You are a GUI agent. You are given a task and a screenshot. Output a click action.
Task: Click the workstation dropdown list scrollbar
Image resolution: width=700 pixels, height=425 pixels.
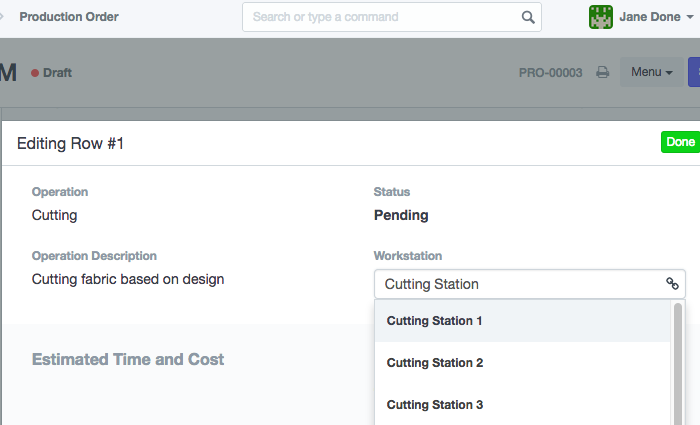tap(678, 360)
